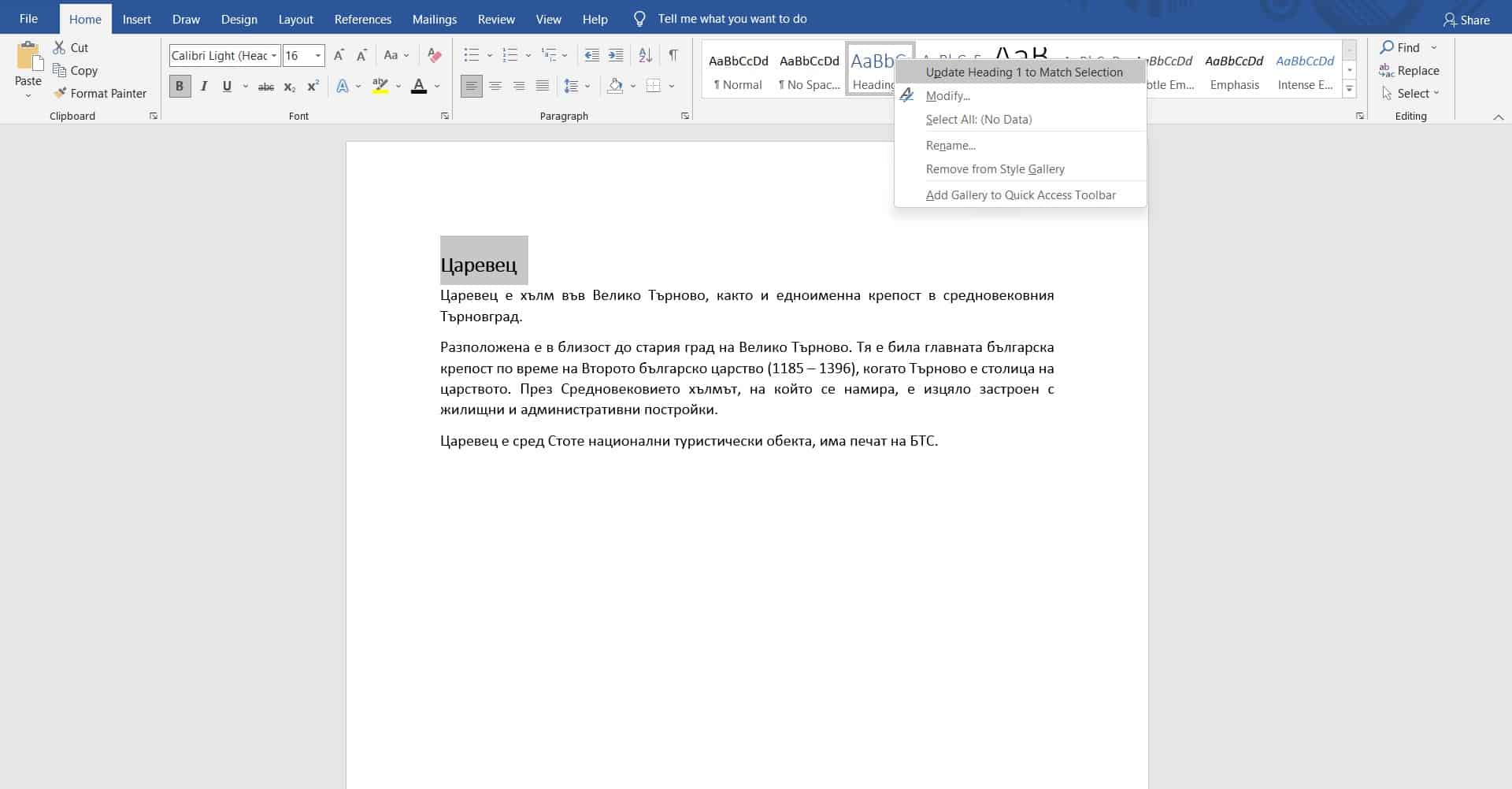The height and width of the screenshot is (789, 1512).
Task: Toggle subscript formatting
Action: [290, 87]
